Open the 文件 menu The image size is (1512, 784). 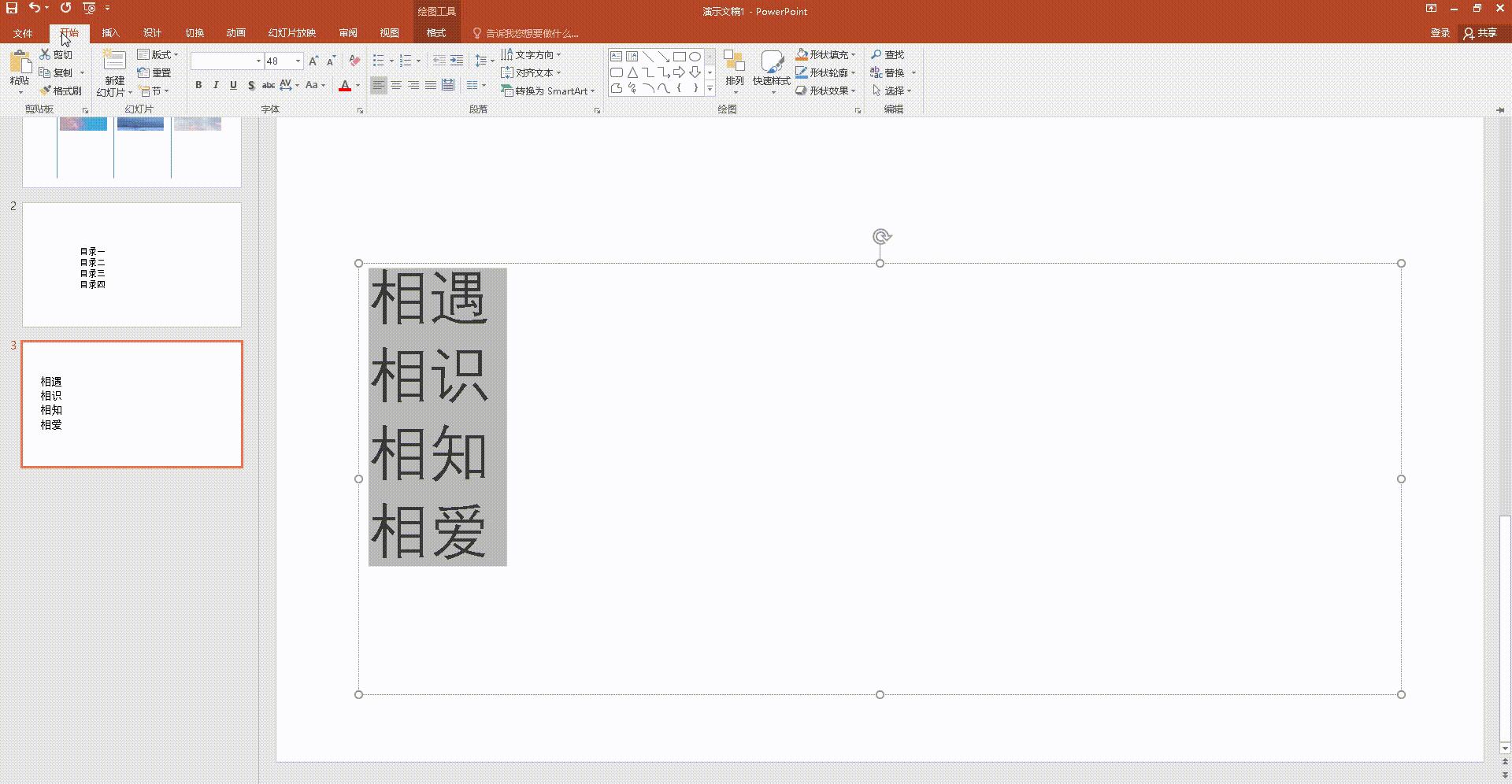pyautogui.click(x=23, y=33)
